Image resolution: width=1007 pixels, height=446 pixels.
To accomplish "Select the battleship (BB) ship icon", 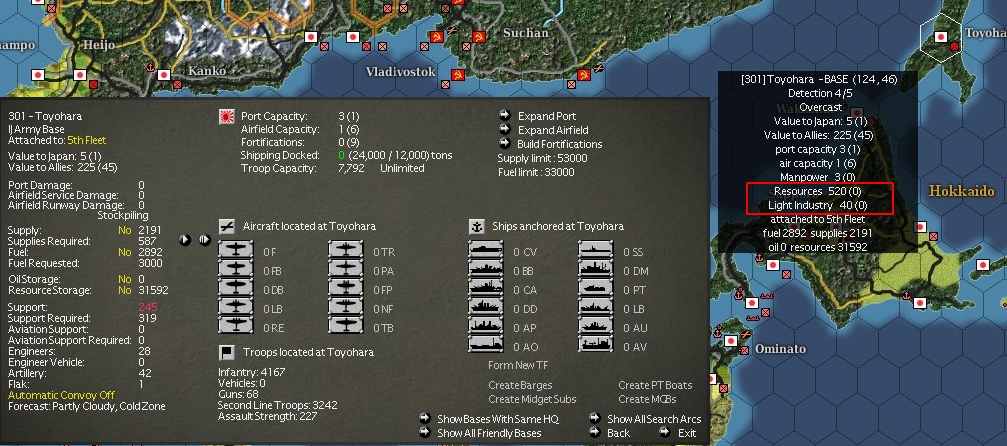I will pos(486,270).
